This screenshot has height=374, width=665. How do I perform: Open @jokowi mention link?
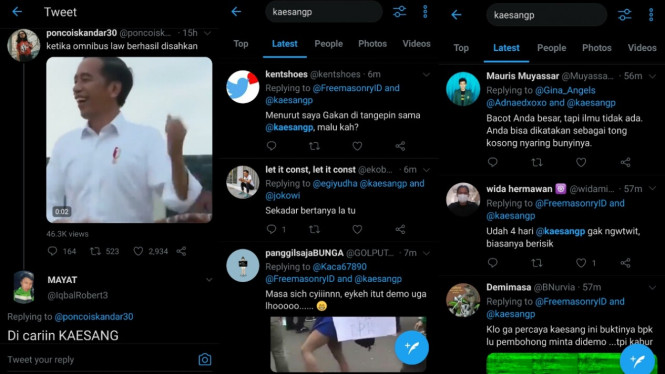[x=282, y=195]
